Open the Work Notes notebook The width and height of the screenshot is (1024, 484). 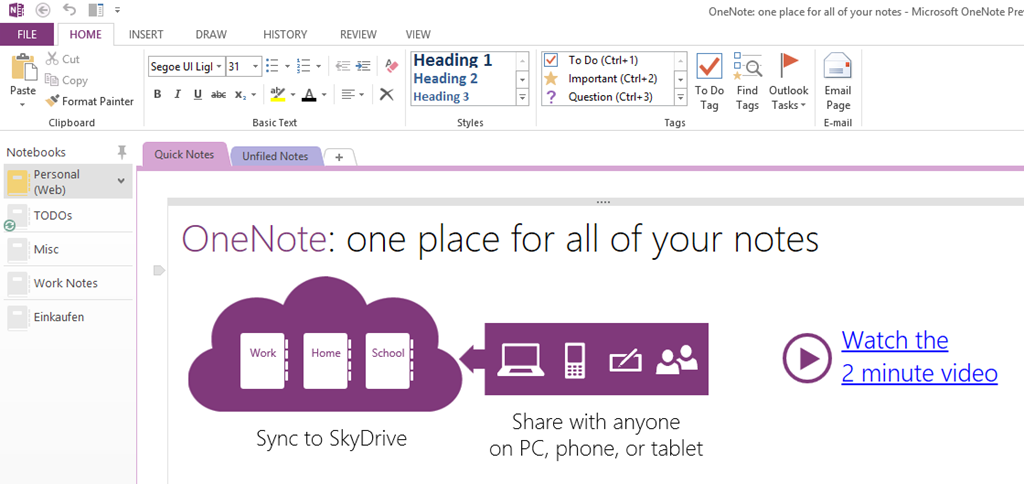[x=68, y=283]
